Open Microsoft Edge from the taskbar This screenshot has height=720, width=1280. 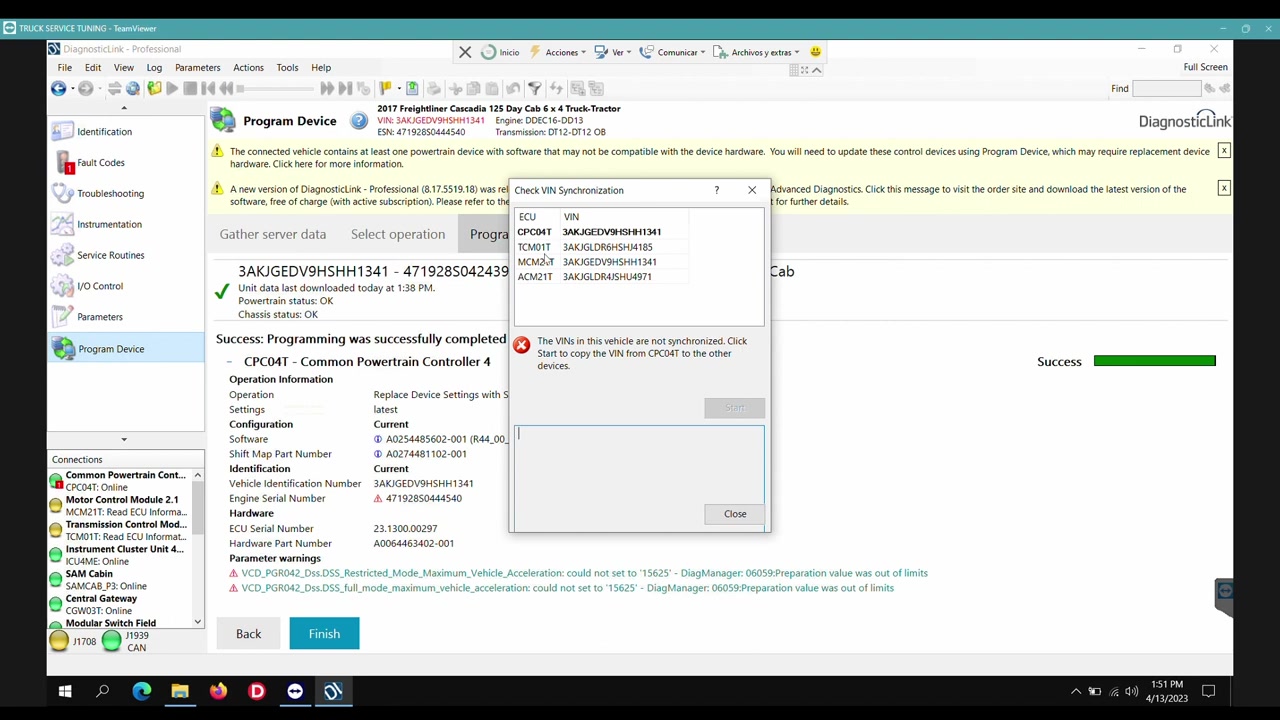[x=142, y=692]
